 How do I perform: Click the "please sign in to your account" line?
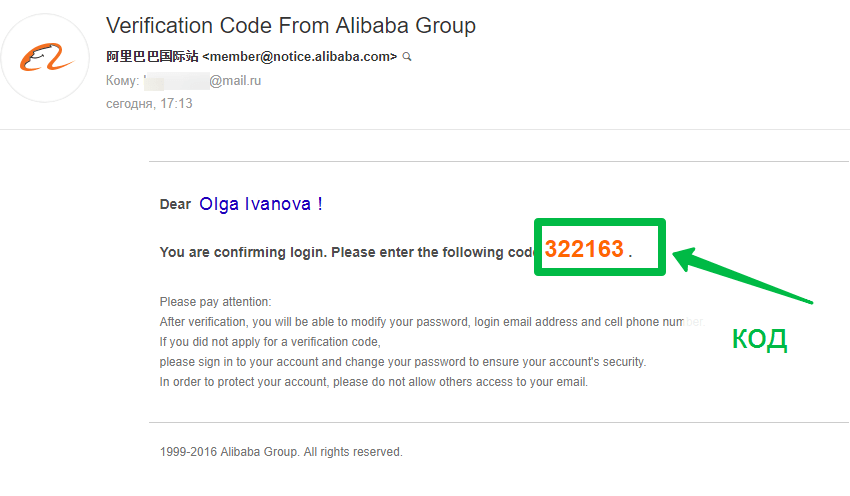[402, 362]
